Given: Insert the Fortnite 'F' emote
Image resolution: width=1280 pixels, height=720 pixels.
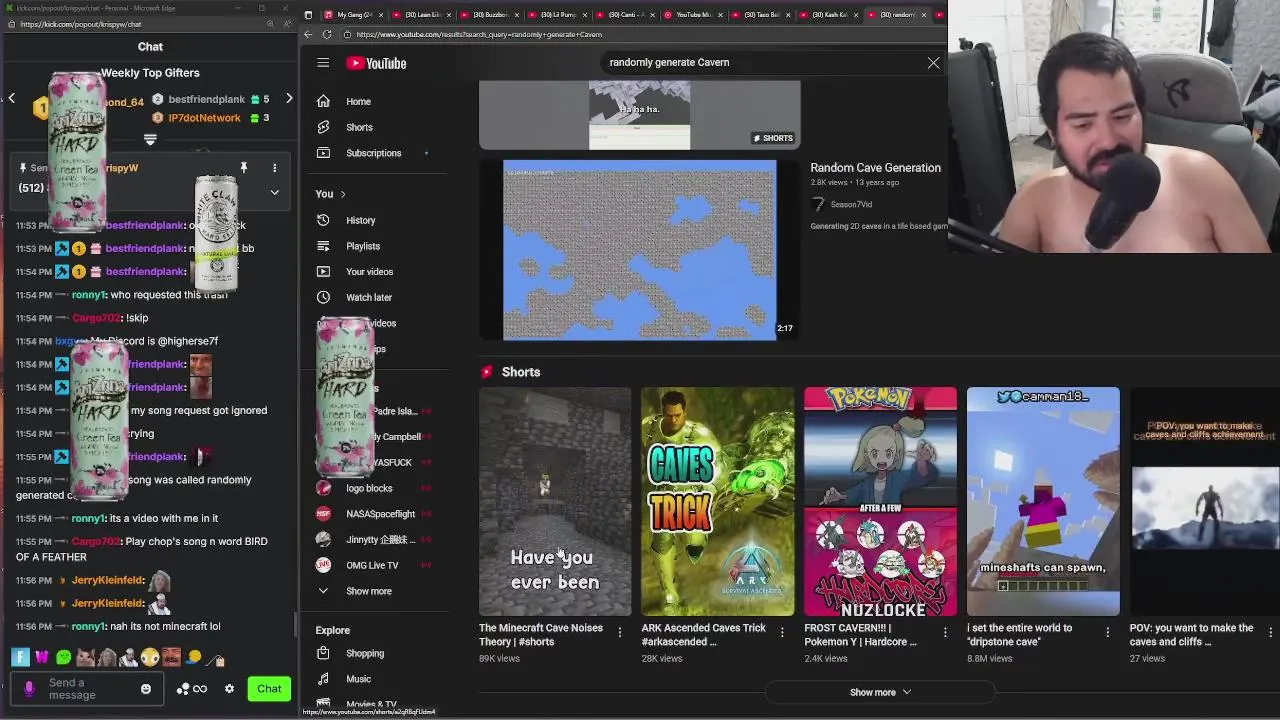Looking at the screenshot, I should click(x=20, y=657).
